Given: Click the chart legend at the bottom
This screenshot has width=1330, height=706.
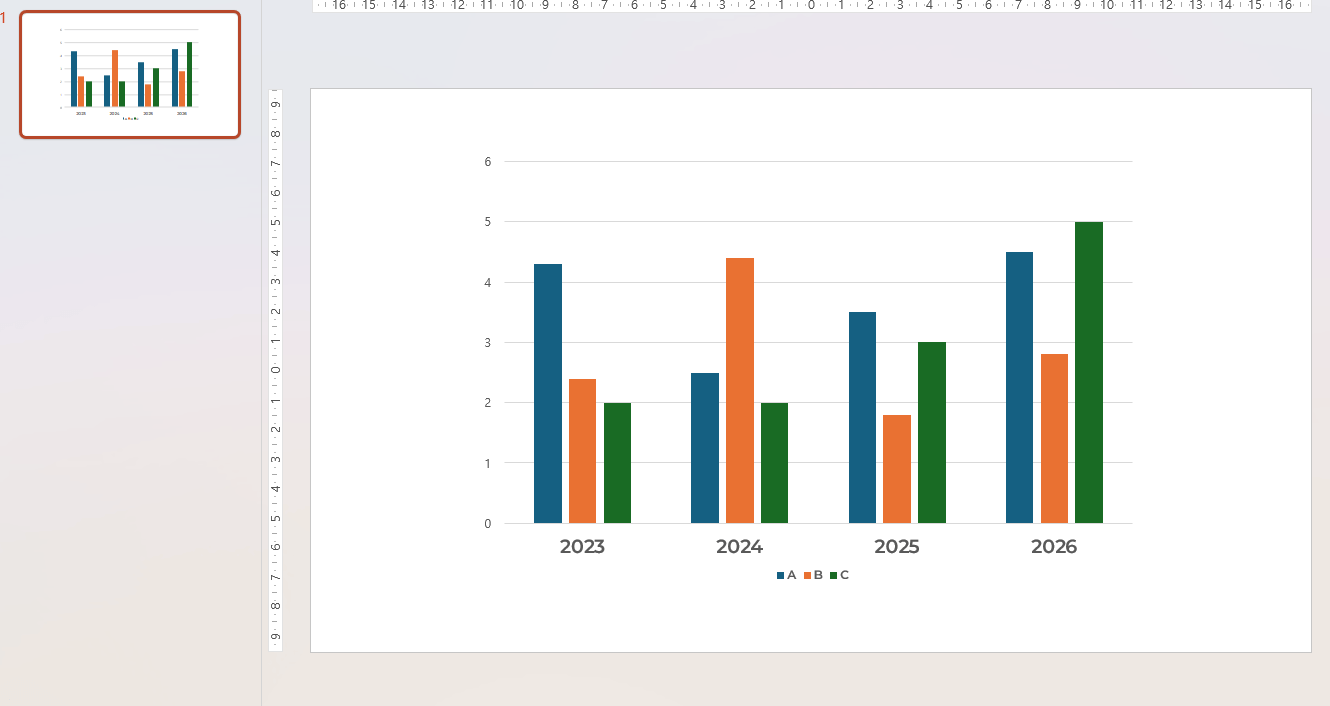Looking at the screenshot, I should tap(810, 575).
